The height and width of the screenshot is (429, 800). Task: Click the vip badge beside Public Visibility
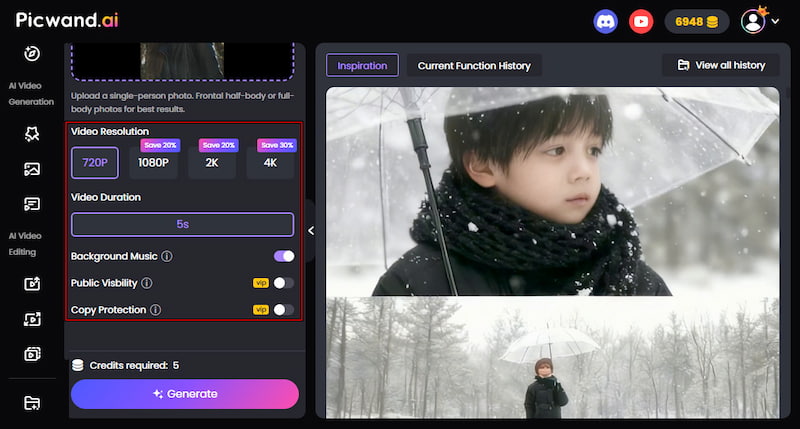(x=261, y=283)
